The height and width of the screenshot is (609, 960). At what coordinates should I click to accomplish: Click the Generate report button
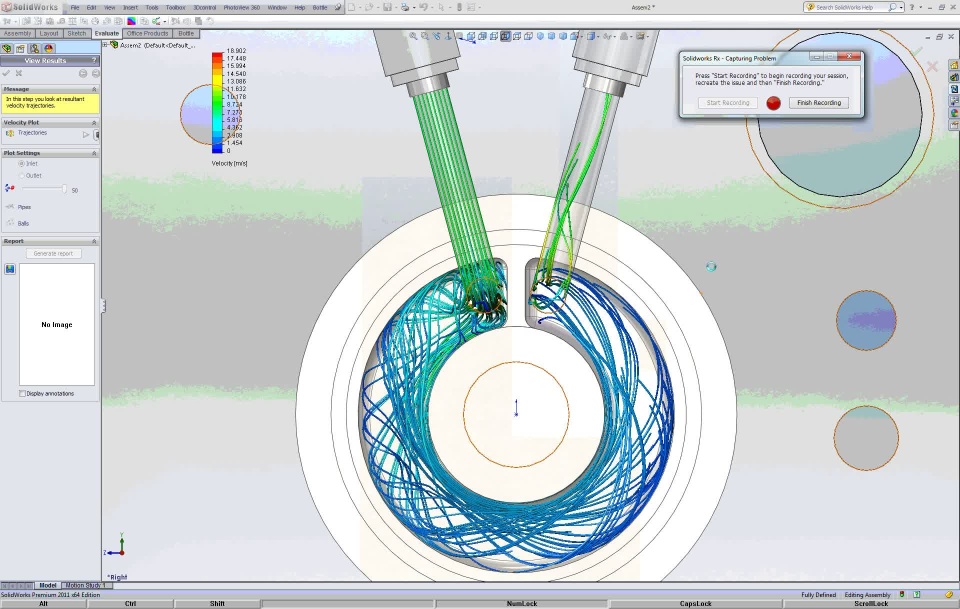point(53,253)
